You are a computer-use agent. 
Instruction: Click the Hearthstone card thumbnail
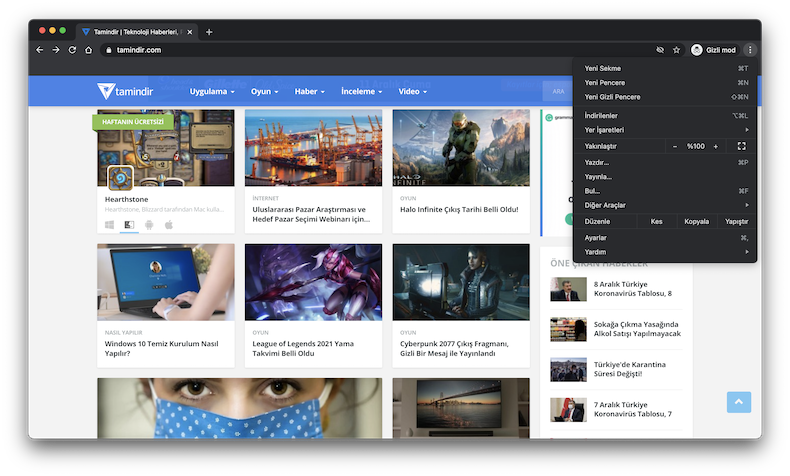[166, 148]
